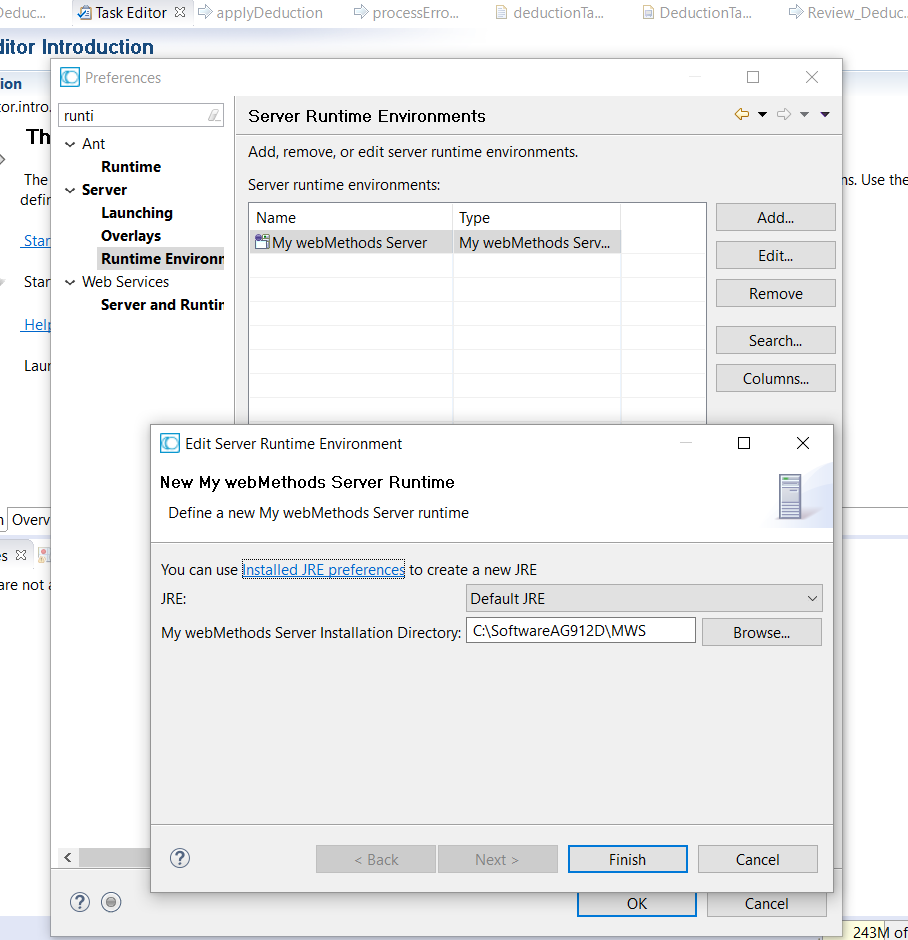Select Overlays under Server
The height and width of the screenshot is (940, 908).
[x=131, y=236]
